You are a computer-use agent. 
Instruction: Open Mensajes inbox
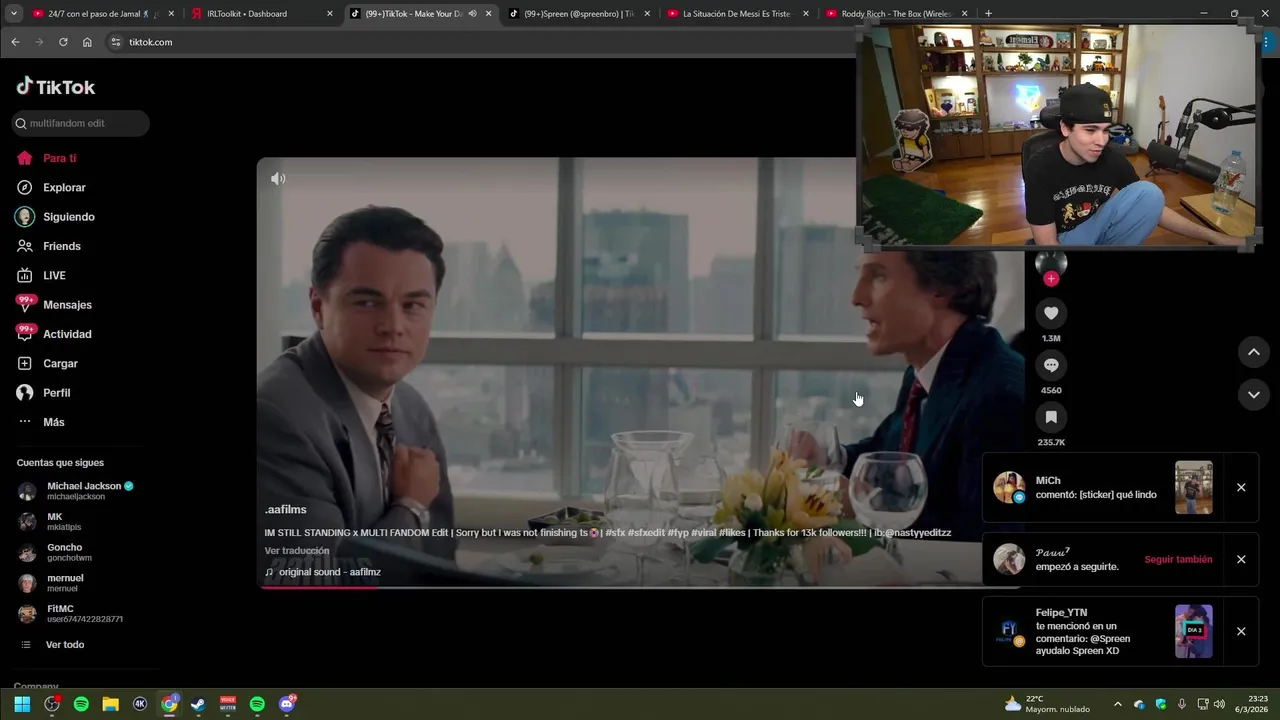tap(67, 305)
